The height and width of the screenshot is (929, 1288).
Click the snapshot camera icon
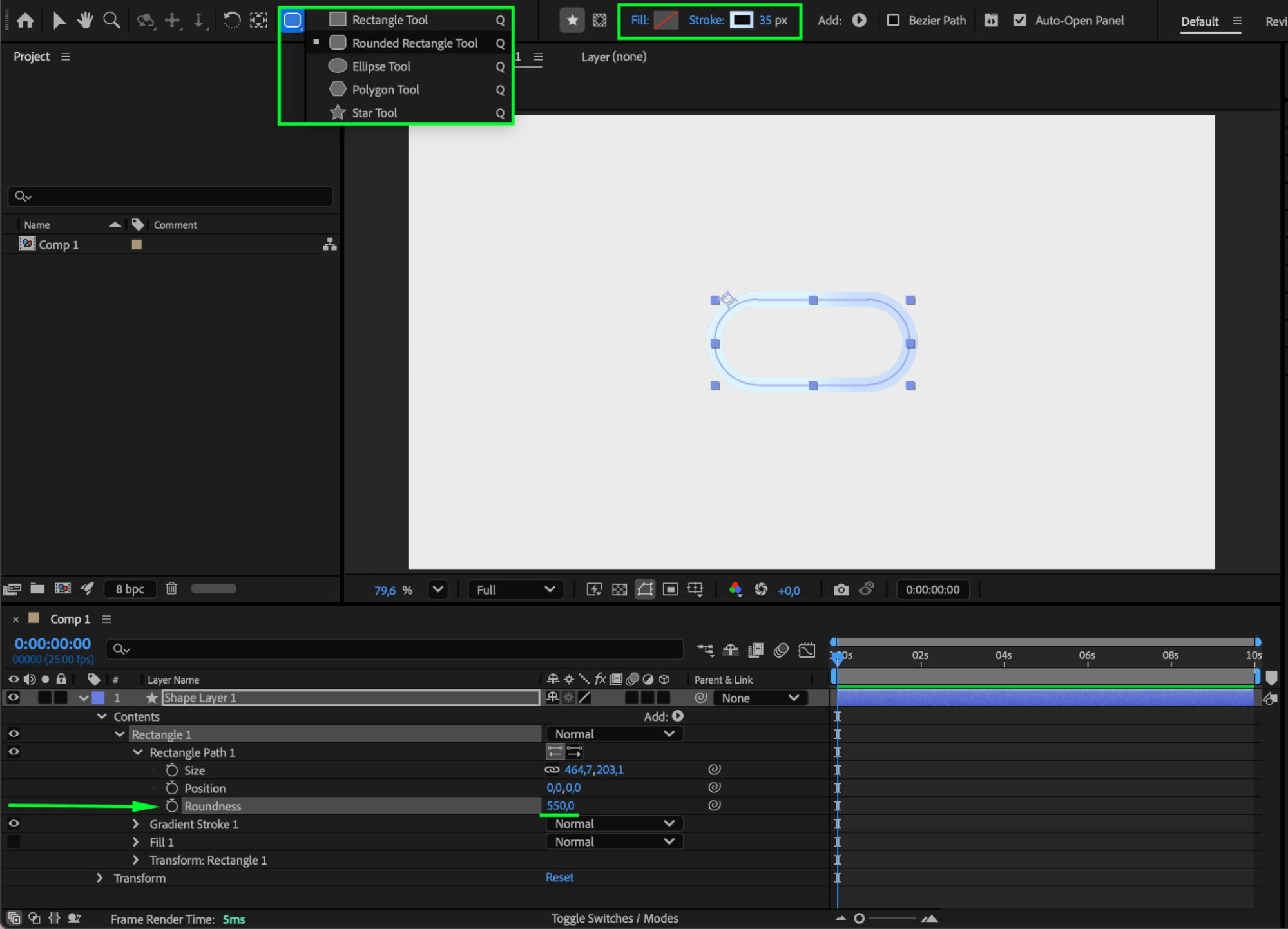pos(840,589)
